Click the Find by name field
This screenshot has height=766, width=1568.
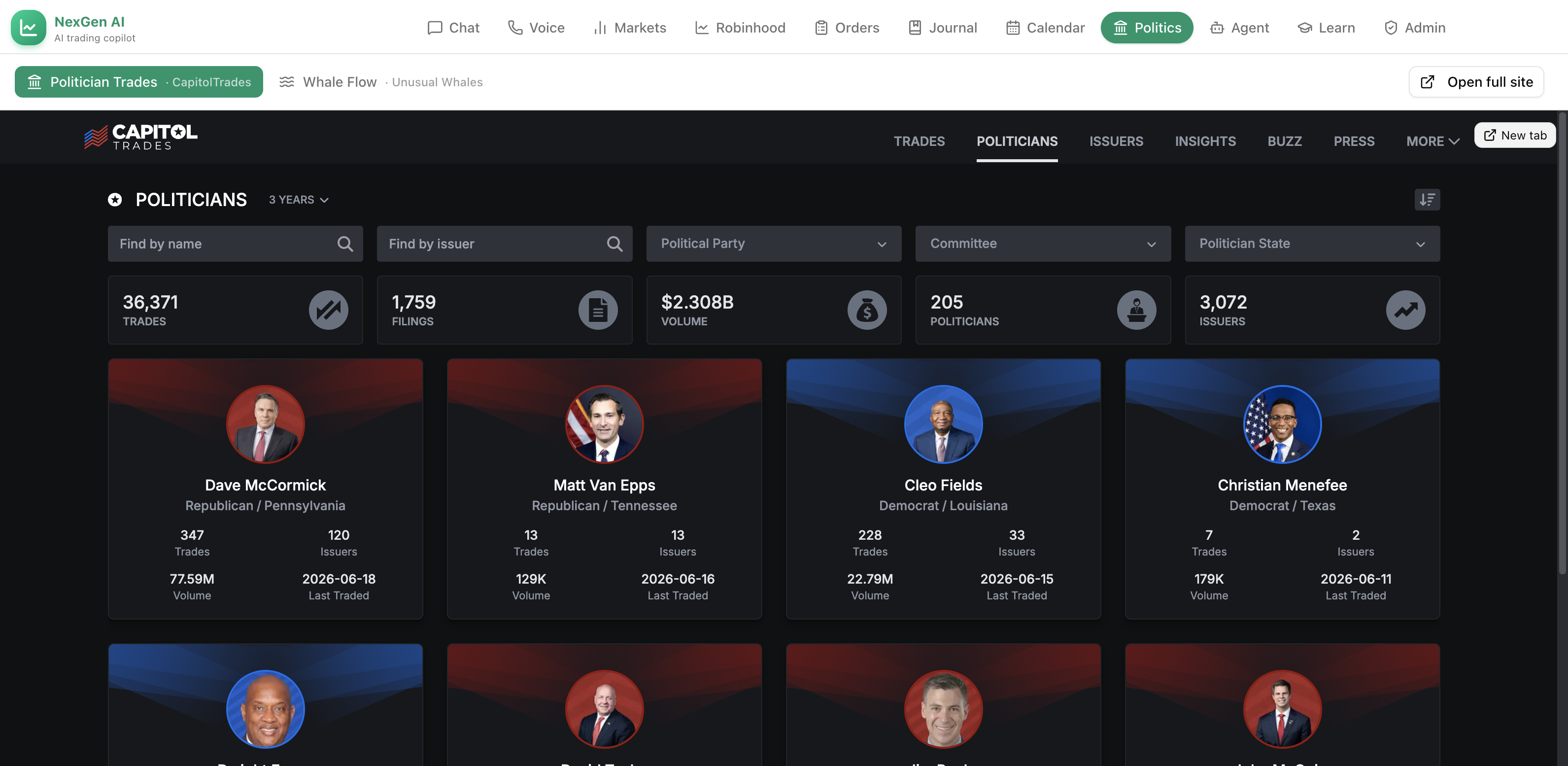235,244
